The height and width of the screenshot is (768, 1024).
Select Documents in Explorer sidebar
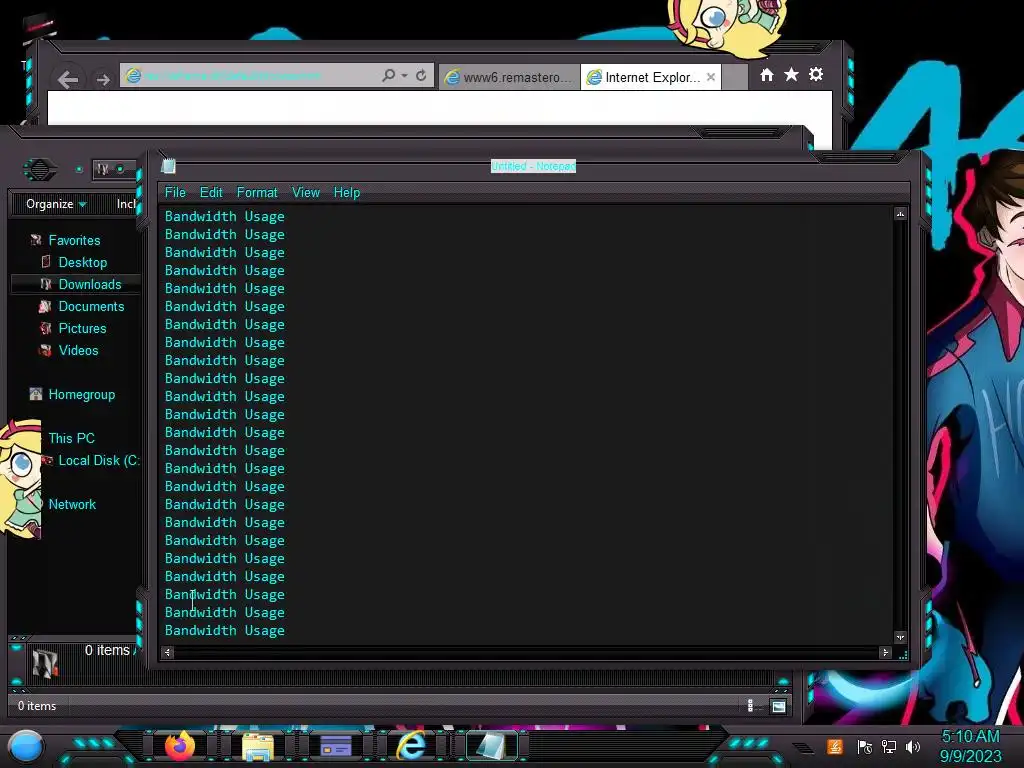click(x=91, y=306)
